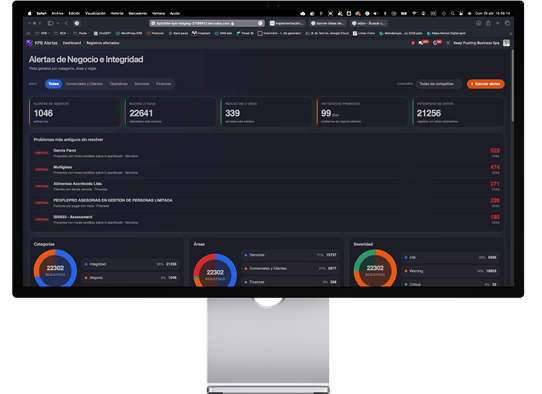Screen dimensions: 542x394
Task: Open Spotlight search in the menu bar
Action: pos(452,13)
